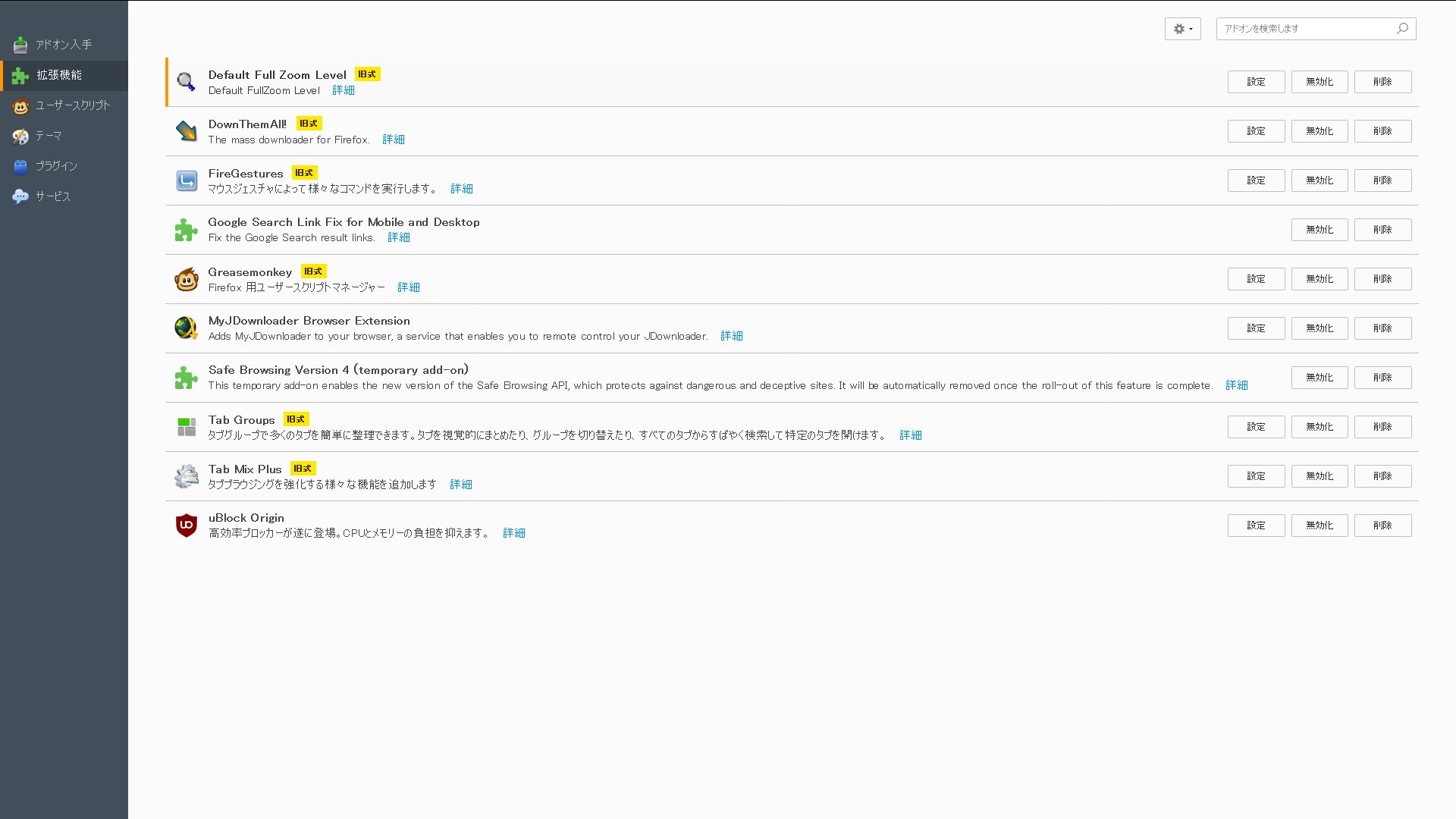Remove DownThemAll! with 削除
Screen dimensions: 1456x819
pyautogui.click(x=1382, y=131)
